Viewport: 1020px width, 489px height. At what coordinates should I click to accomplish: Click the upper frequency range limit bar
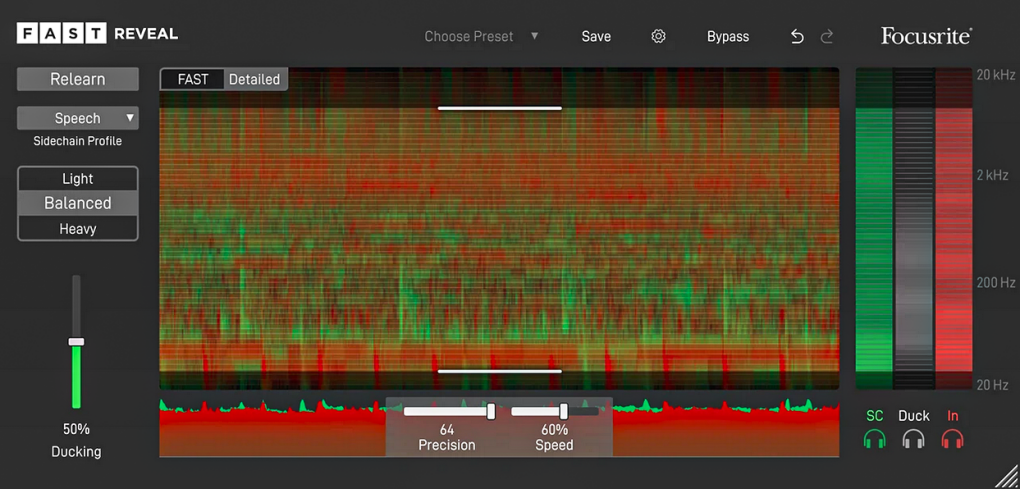(x=500, y=108)
